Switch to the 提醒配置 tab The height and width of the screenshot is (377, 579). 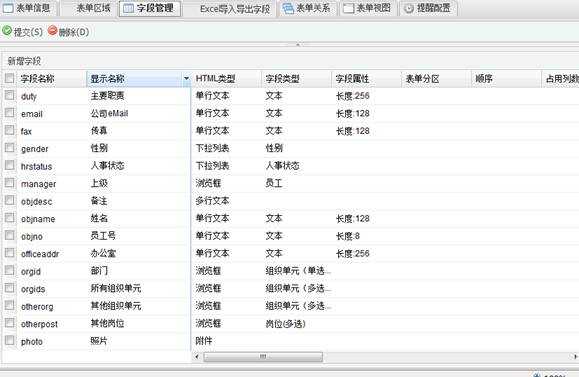[428, 8]
